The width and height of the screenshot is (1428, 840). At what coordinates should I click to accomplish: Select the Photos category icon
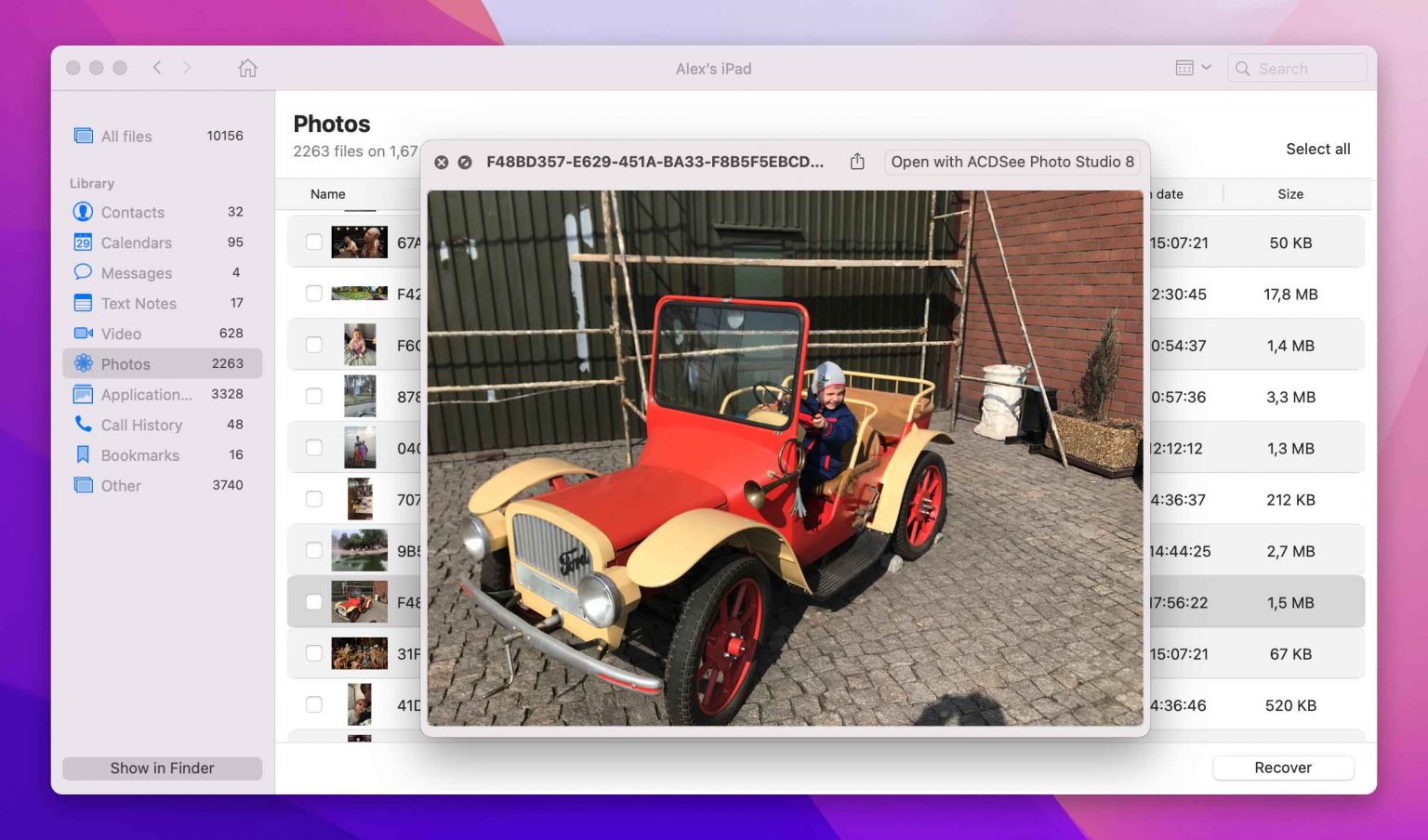(x=83, y=363)
